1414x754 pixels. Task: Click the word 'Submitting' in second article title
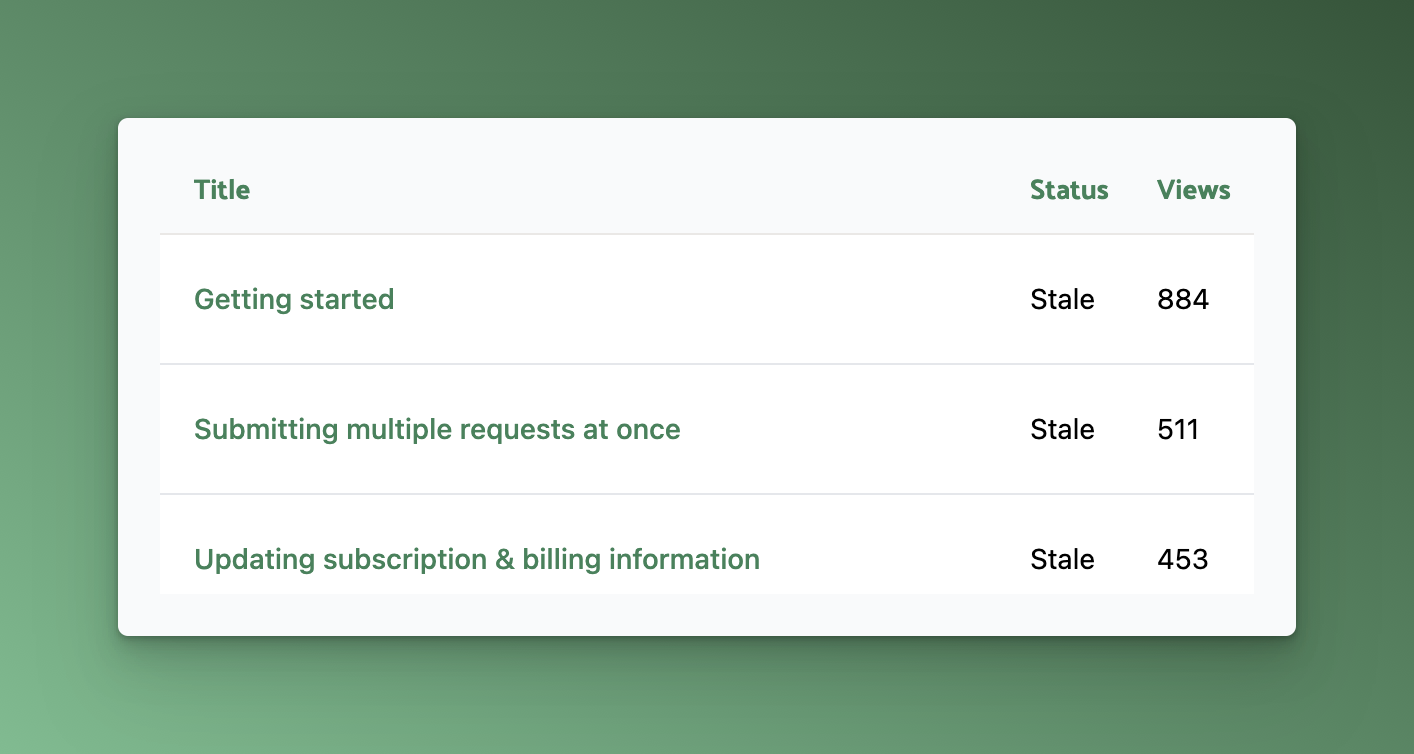(x=266, y=430)
